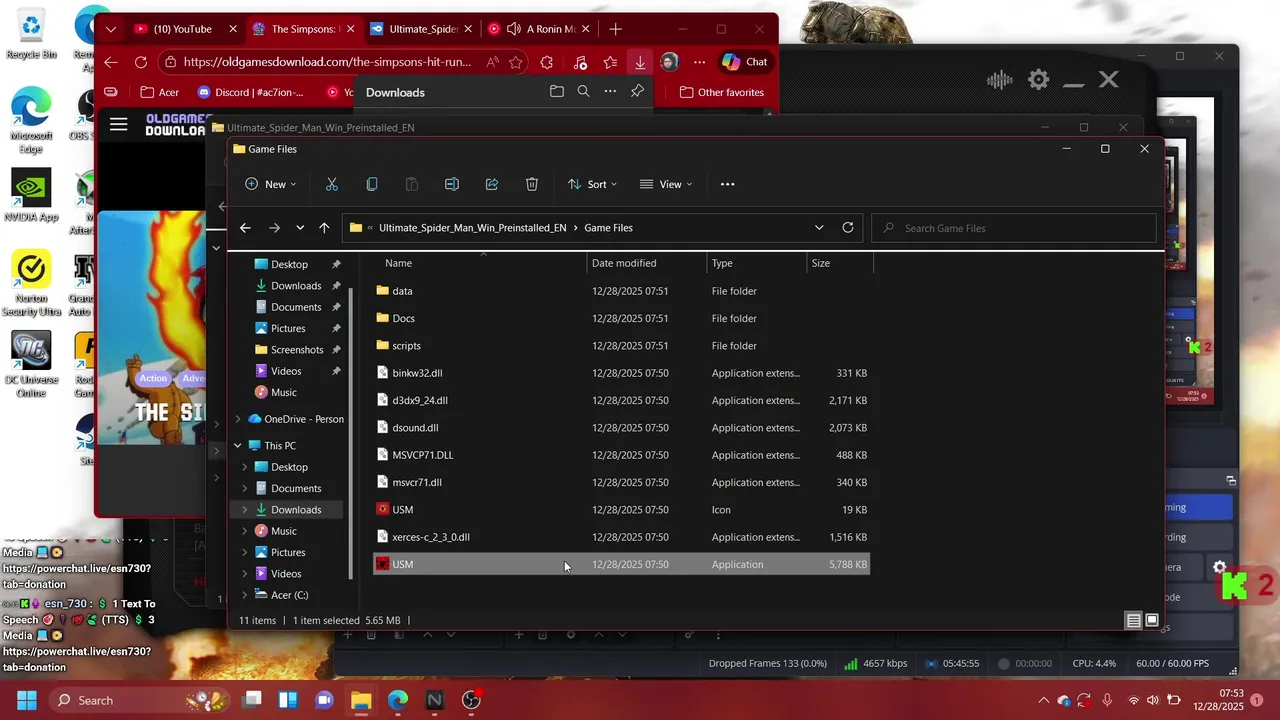Click the Search Game Files box
Screen dimensions: 1280x720
coord(1014,228)
